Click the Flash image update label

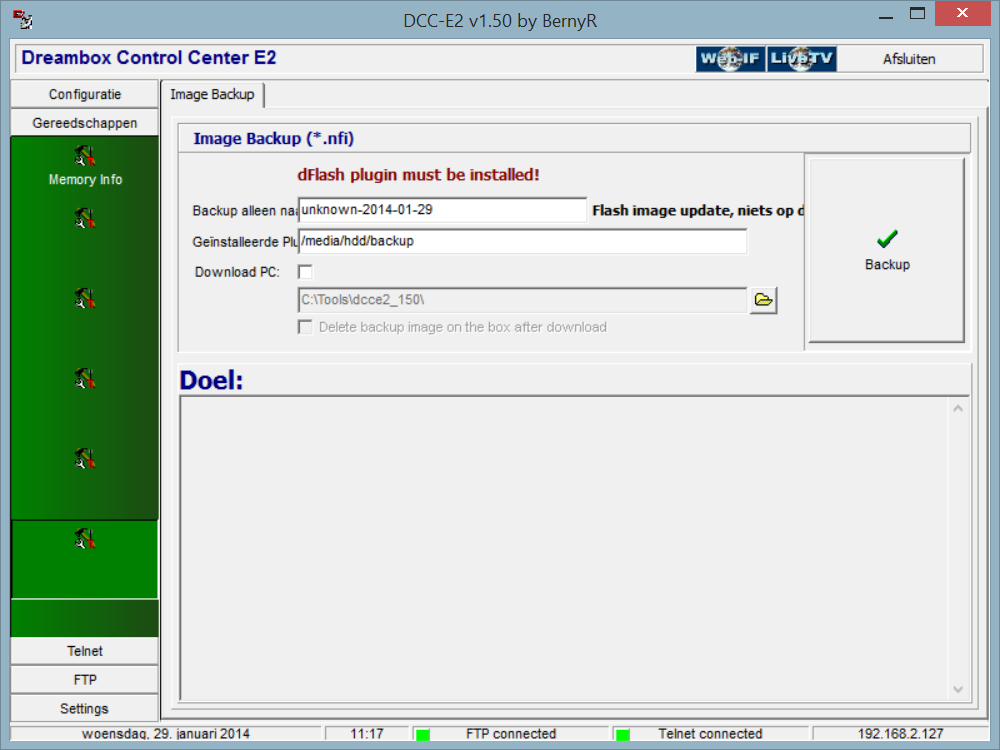698,210
